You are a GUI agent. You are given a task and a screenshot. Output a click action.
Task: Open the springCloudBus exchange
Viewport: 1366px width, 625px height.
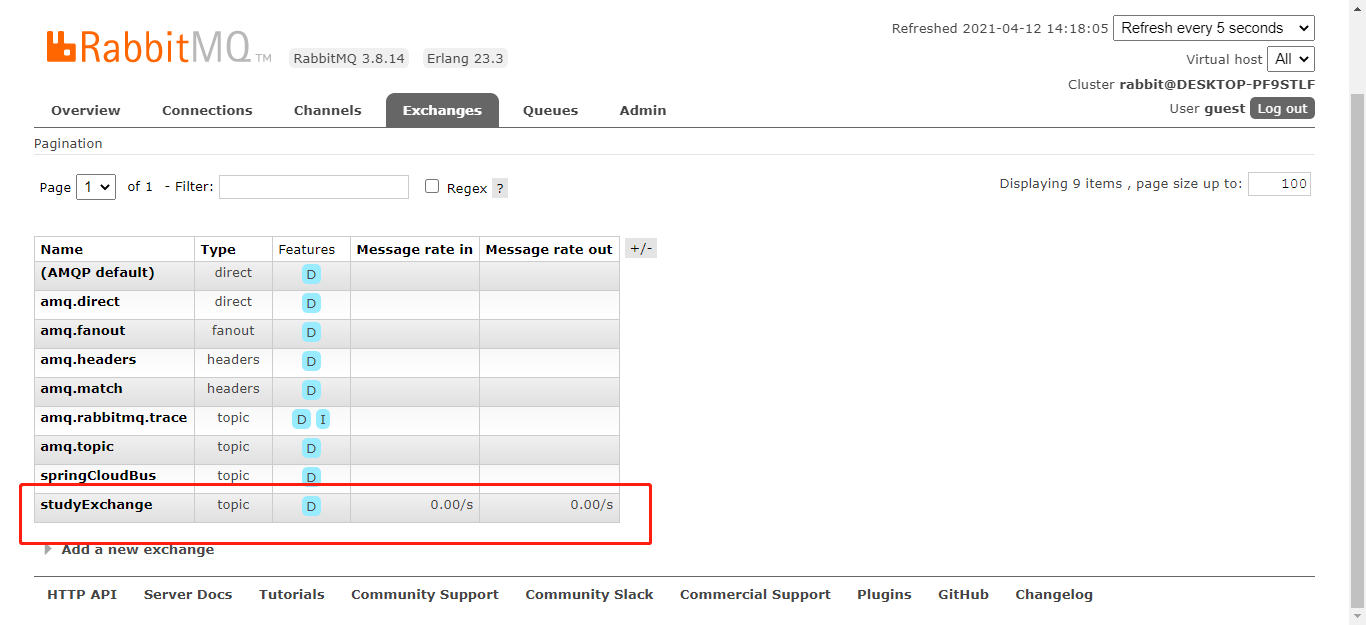(98, 475)
